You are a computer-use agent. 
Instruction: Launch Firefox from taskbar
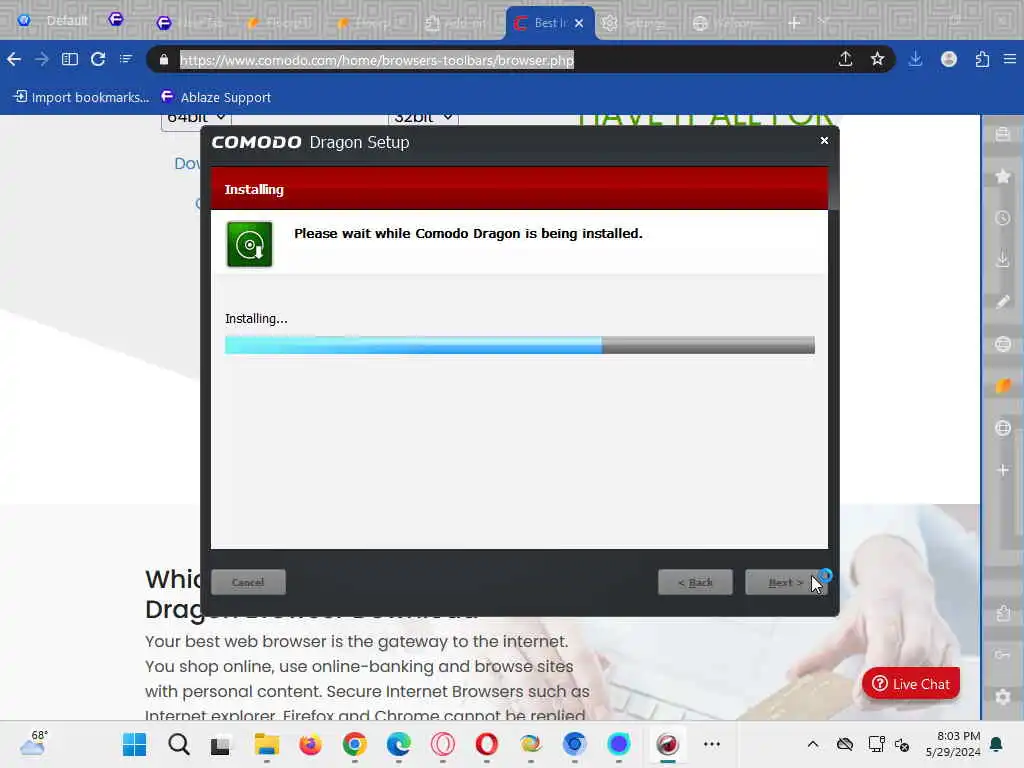click(310, 744)
